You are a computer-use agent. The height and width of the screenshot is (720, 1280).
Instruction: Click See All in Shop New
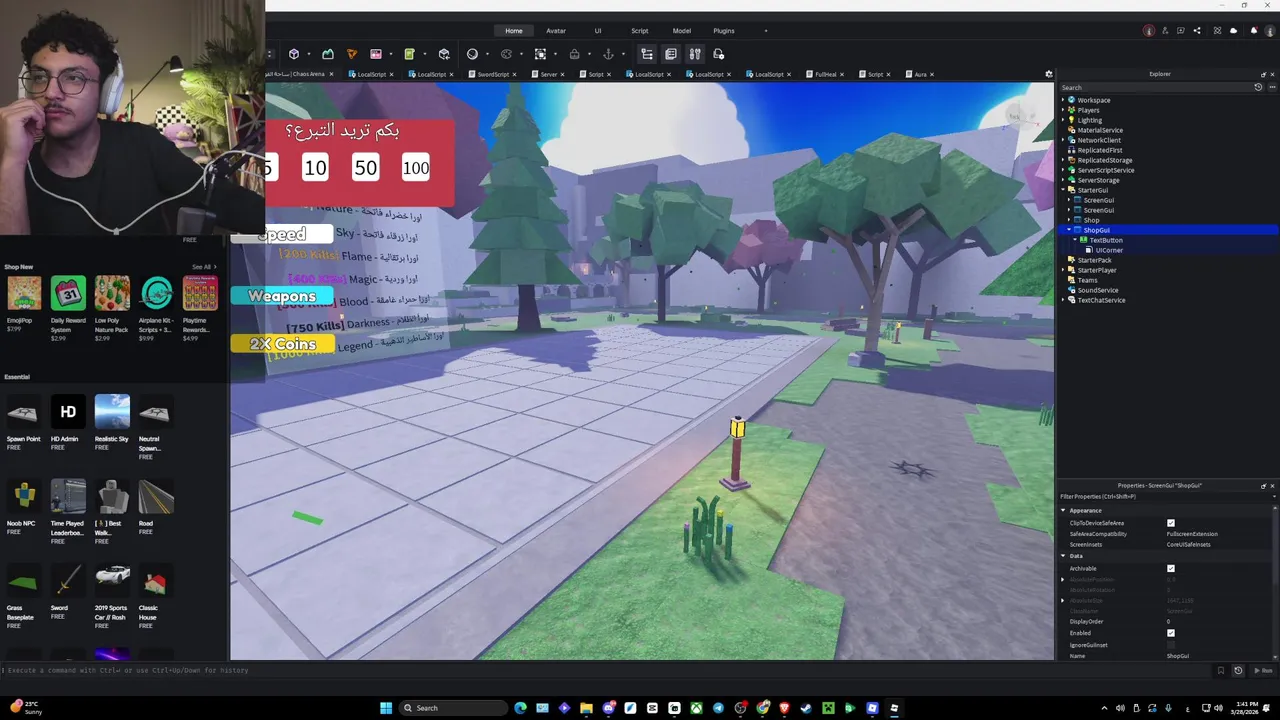204,267
